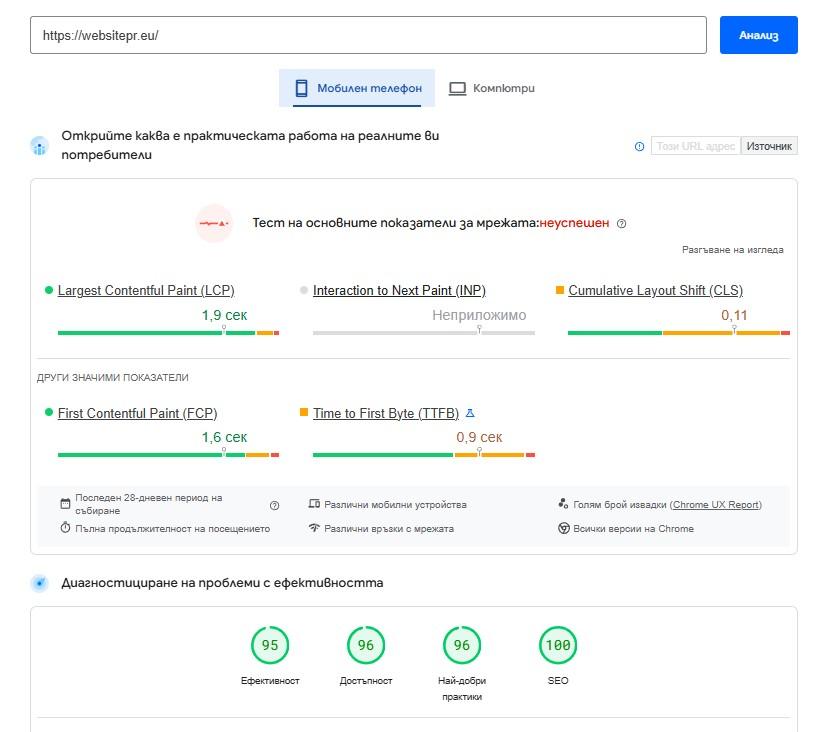Switch to the Компютри tab

click(x=492, y=88)
